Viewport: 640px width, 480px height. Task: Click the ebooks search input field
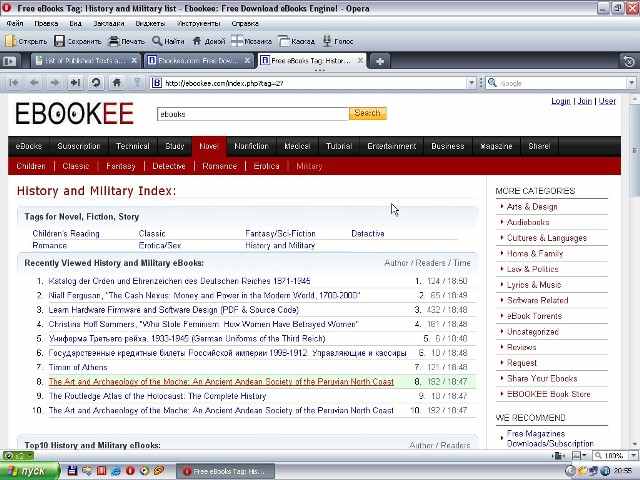click(253, 114)
